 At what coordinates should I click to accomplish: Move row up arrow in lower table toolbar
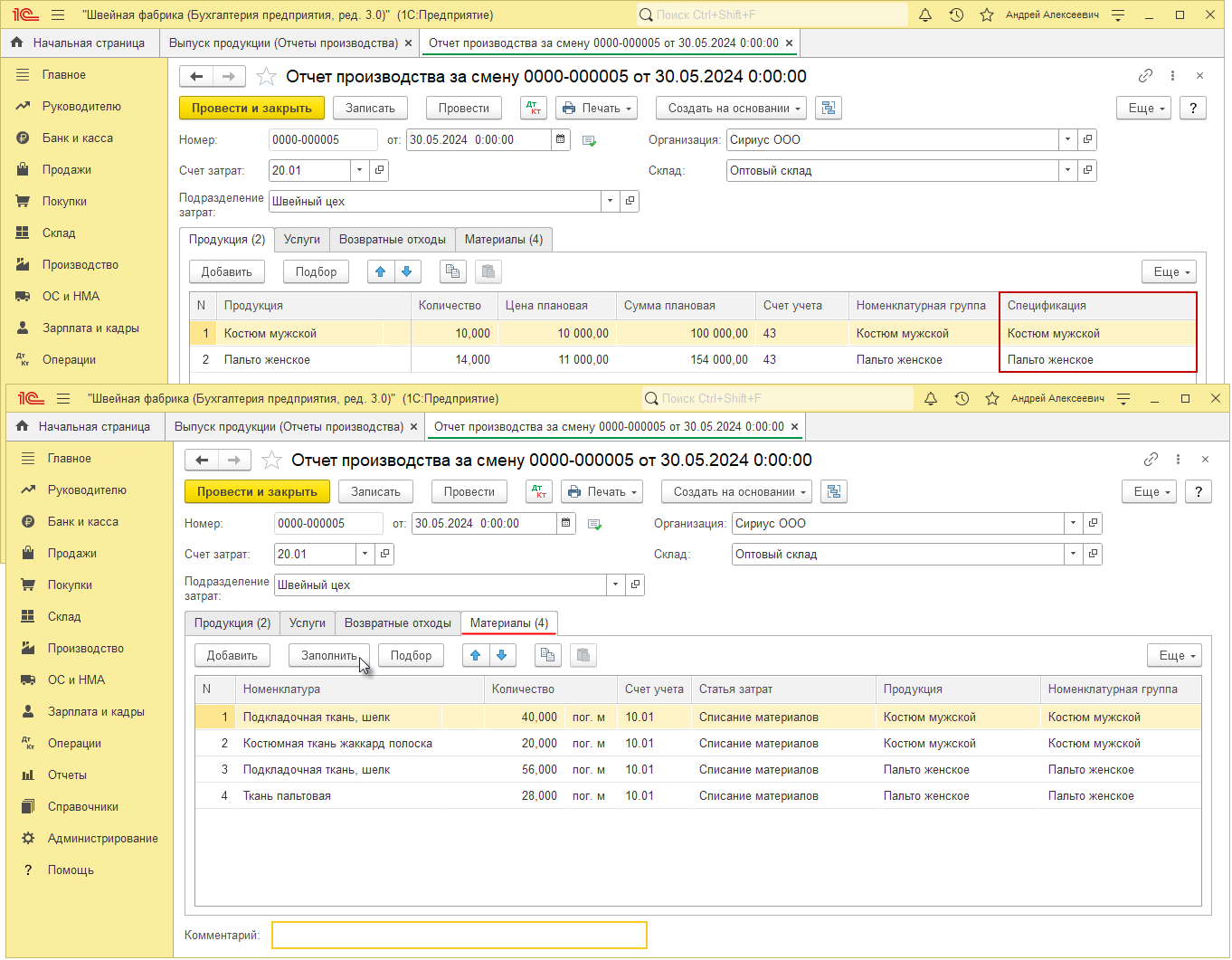click(476, 655)
